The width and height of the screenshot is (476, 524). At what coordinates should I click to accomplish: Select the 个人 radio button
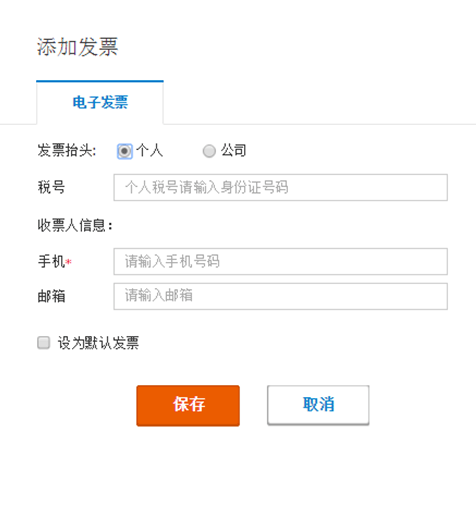pyautogui.click(x=125, y=151)
